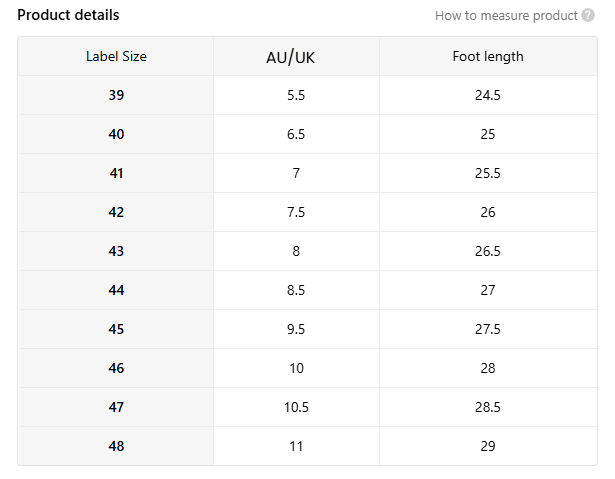Select the "Label Size" column header
This screenshot has width=615, height=479.
(116, 56)
